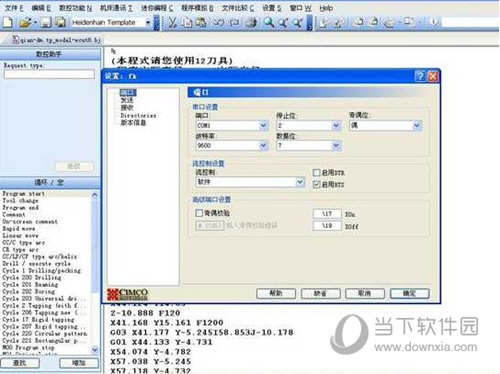Image resolution: width=500 pixels, height=374 pixels.
Task: Select 版本信息 in settings tree
Action: (133, 123)
